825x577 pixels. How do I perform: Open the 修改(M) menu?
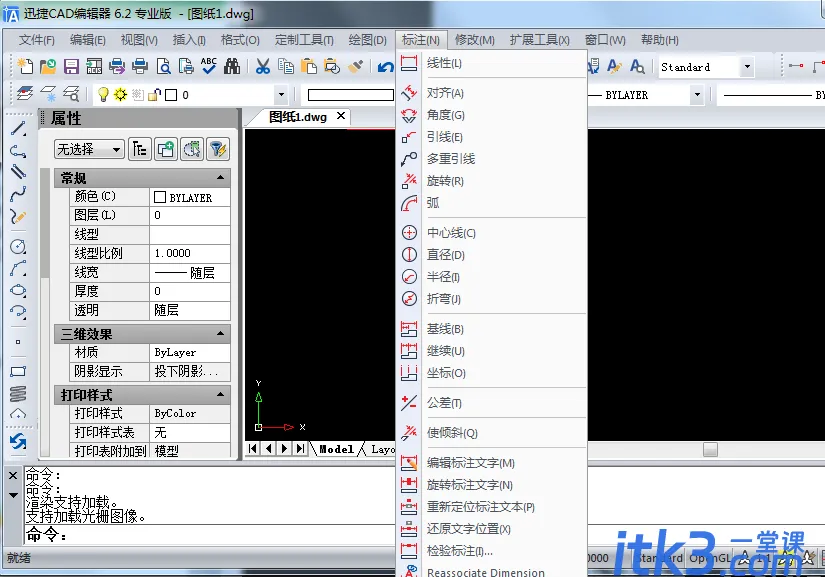coord(475,40)
